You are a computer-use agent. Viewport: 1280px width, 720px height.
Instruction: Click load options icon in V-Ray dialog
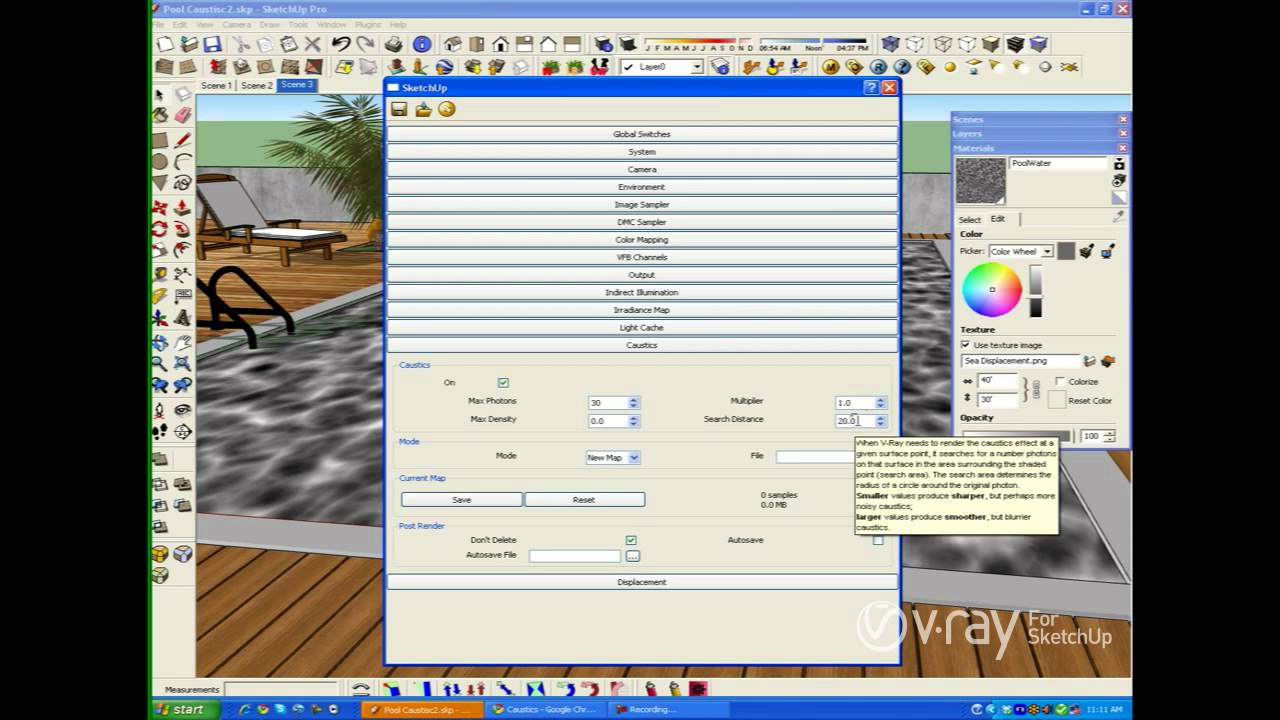click(423, 109)
